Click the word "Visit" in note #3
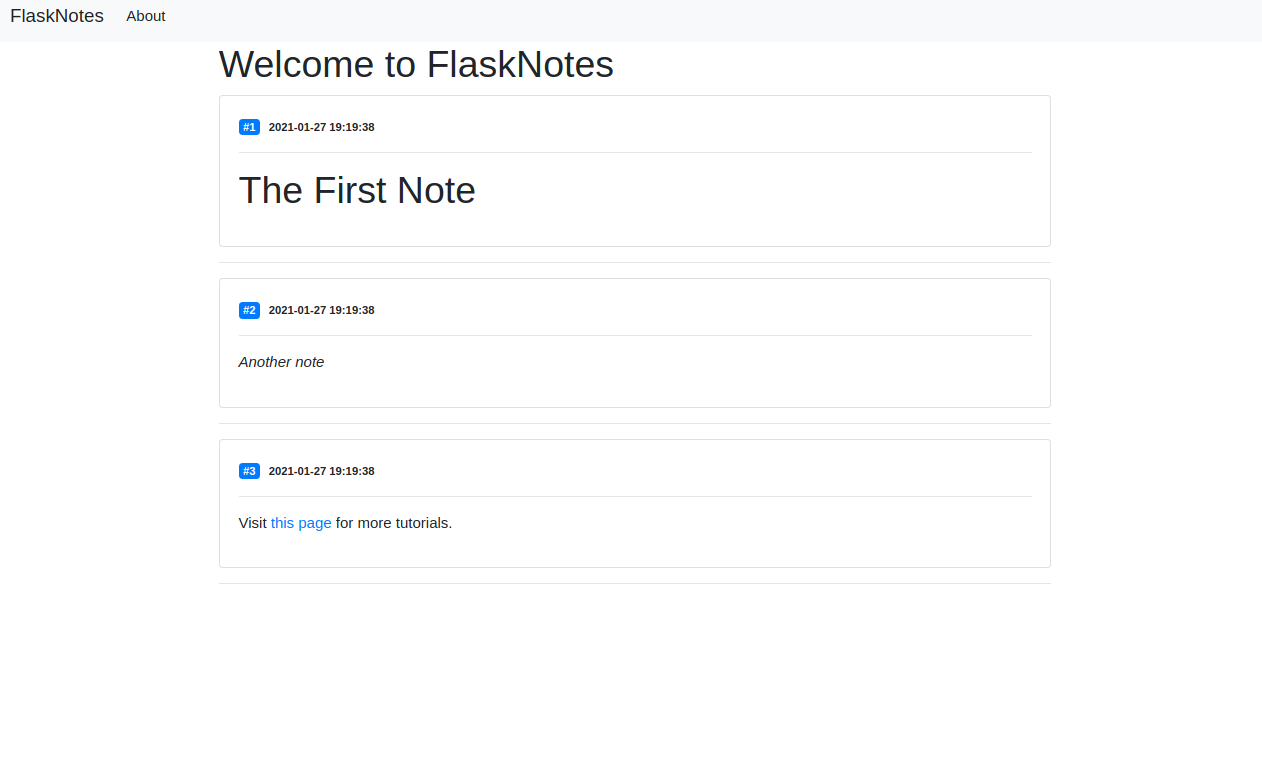The height and width of the screenshot is (760, 1262). [x=253, y=523]
